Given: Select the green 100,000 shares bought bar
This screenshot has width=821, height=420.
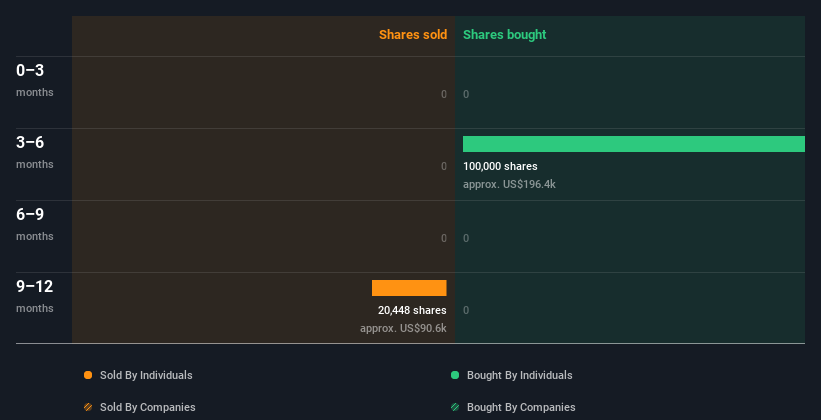Looking at the screenshot, I should tap(634, 144).
